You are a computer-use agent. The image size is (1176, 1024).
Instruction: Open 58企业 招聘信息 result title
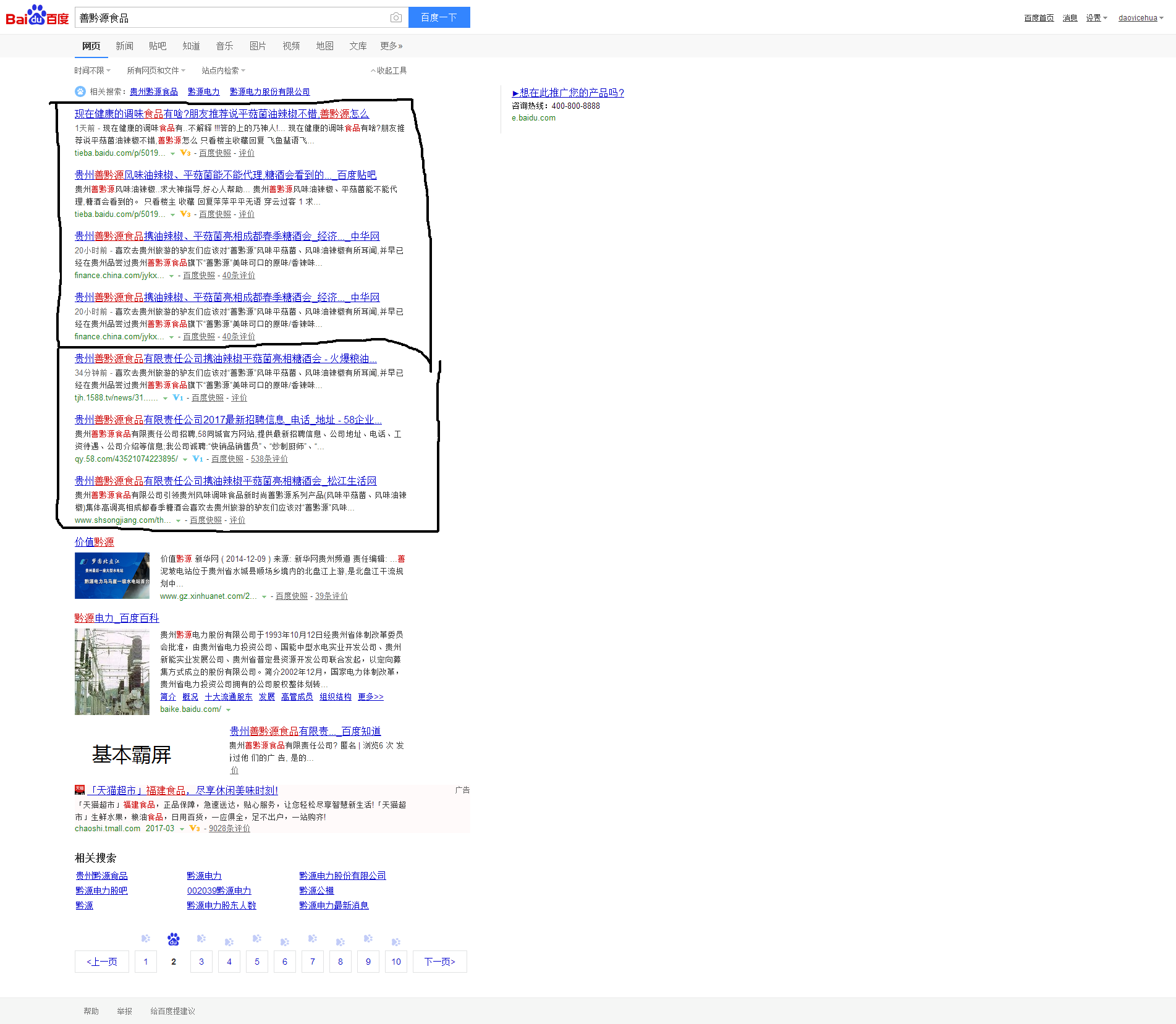click(x=228, y=420)
